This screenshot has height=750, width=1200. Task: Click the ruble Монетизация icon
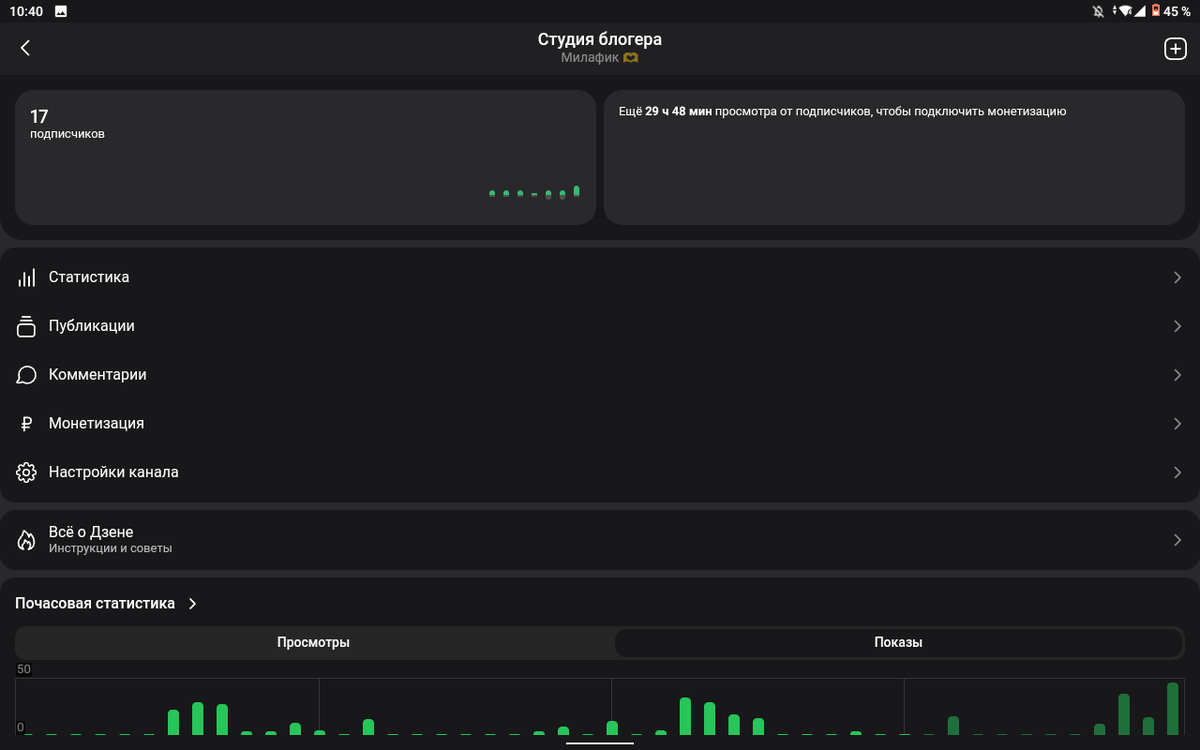[x=27, y=424]
